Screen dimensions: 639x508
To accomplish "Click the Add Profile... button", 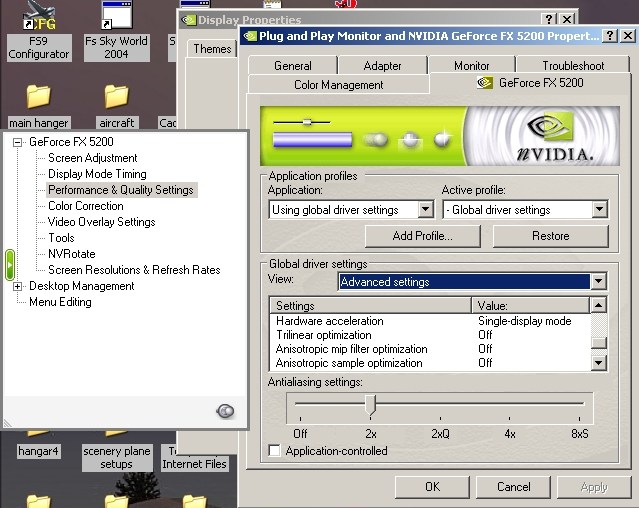I will pos(422,236).
